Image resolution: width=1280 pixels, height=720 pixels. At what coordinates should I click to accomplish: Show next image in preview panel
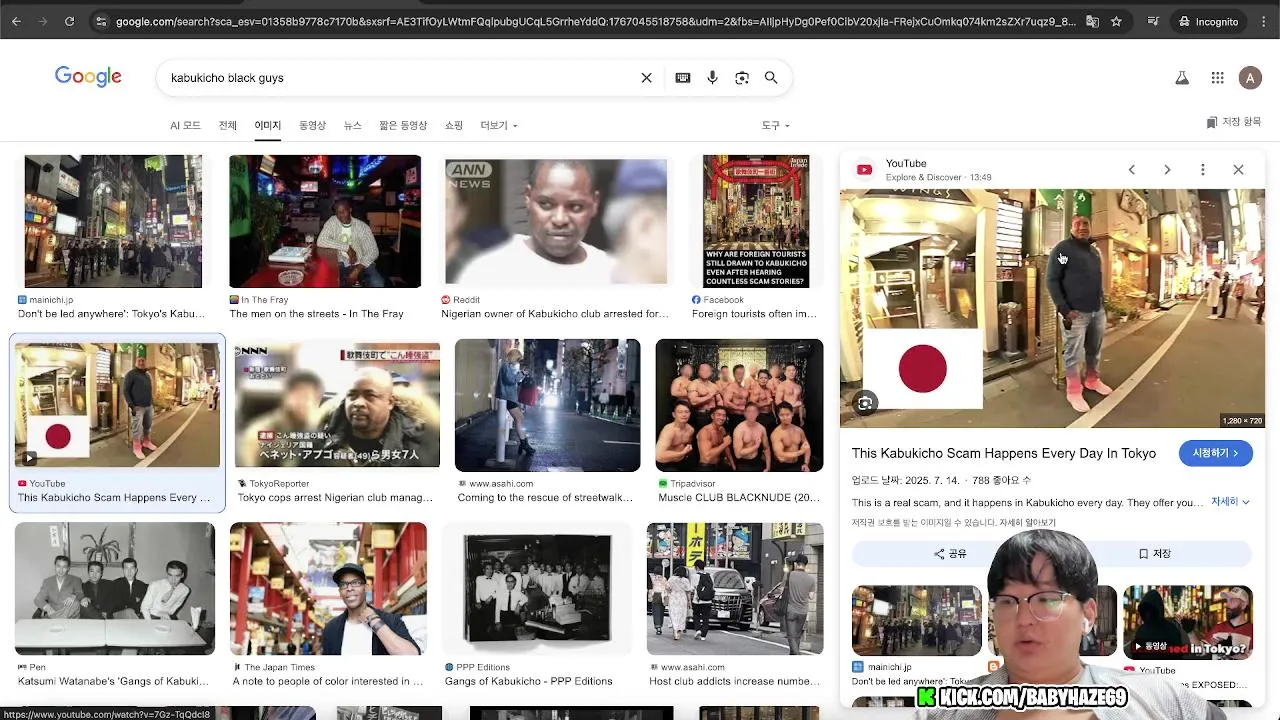pos(1167,170)
